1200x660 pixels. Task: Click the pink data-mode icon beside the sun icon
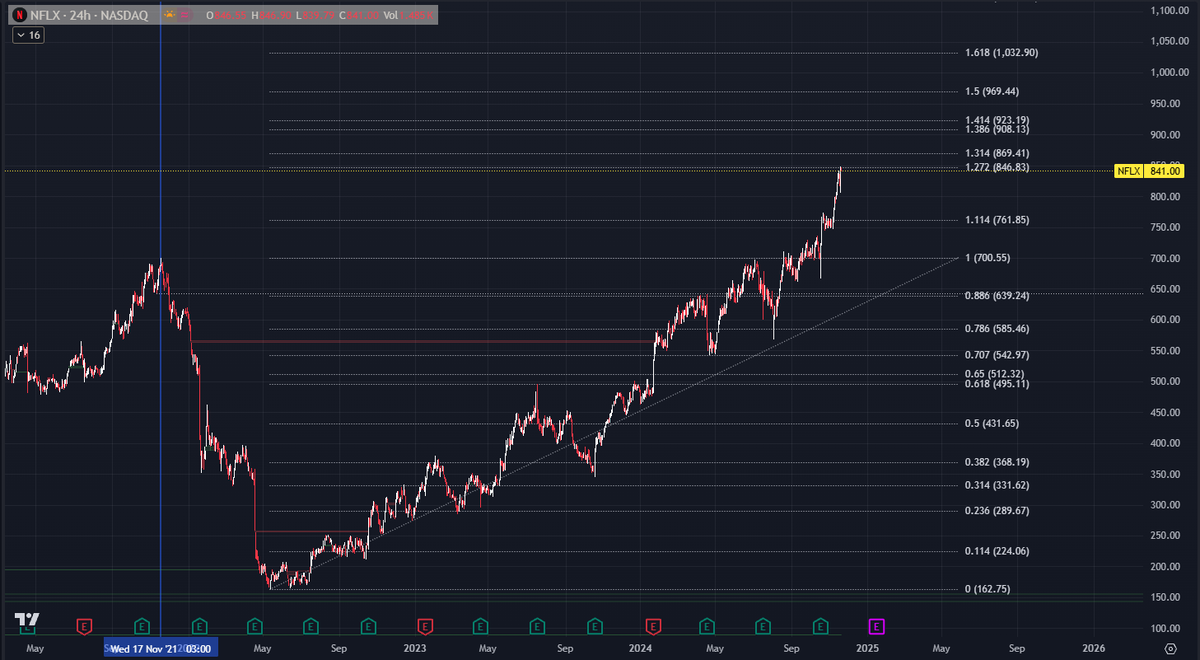pyautogui.click(x=184, y=15)
